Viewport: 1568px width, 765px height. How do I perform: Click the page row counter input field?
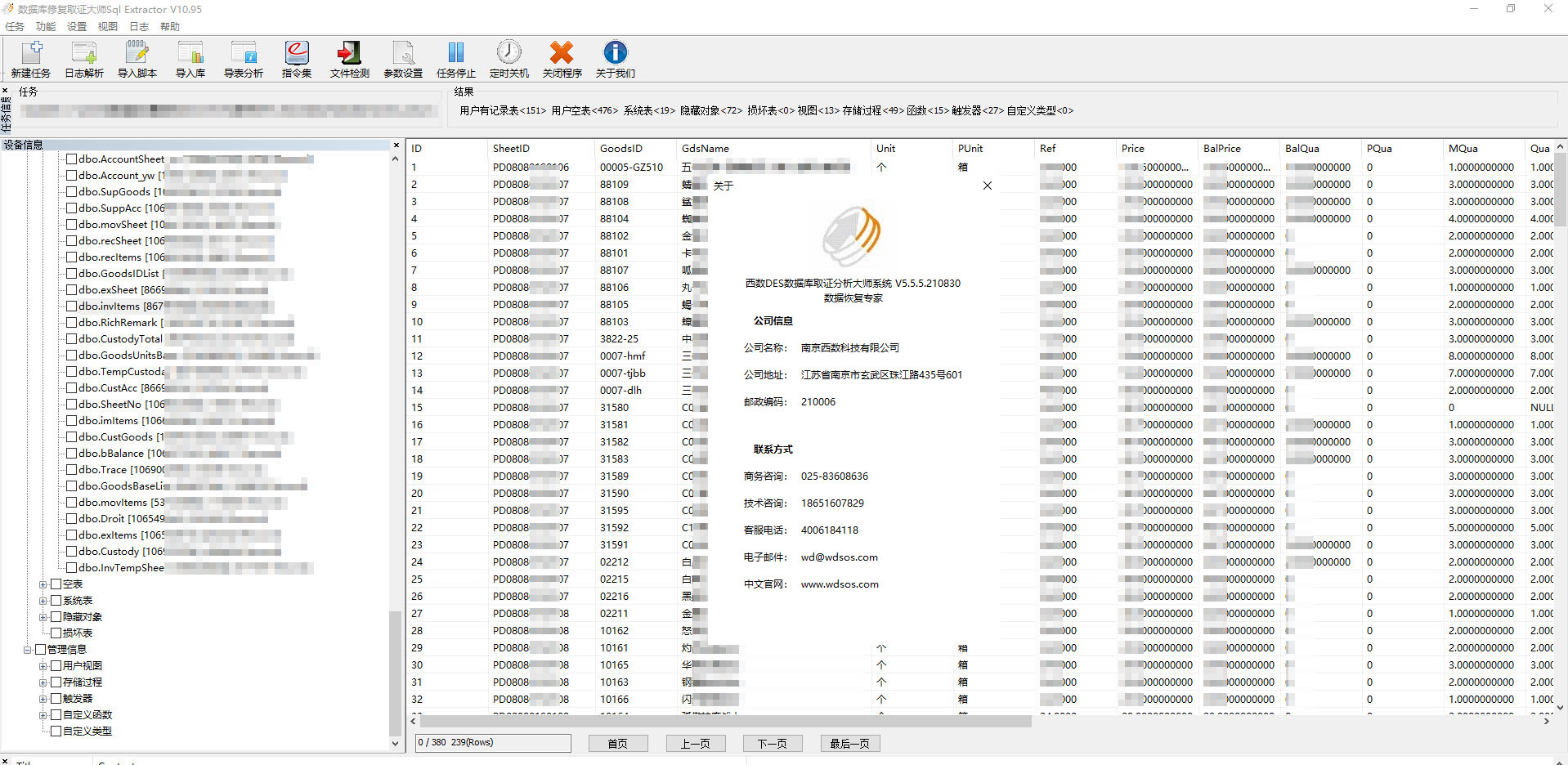coord(493,743)
